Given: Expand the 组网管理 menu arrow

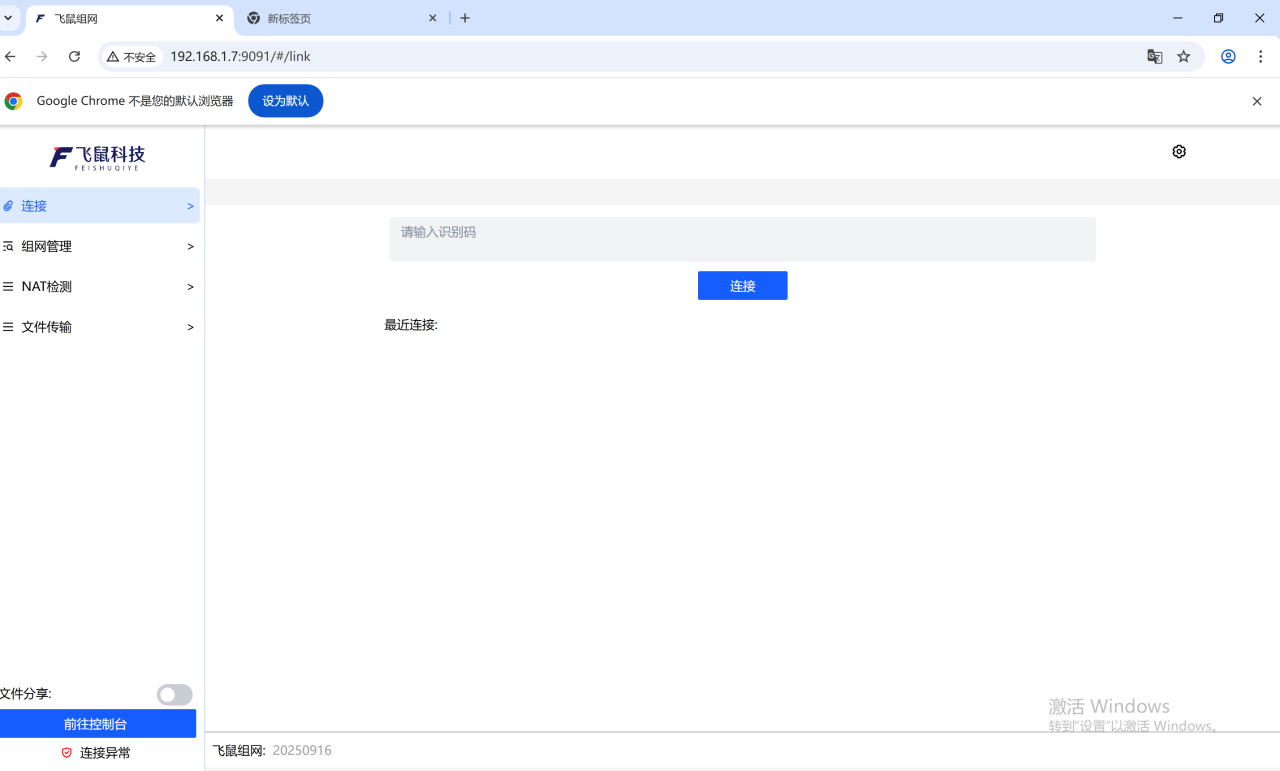Looking at the screenshot, I should point(190,247).
